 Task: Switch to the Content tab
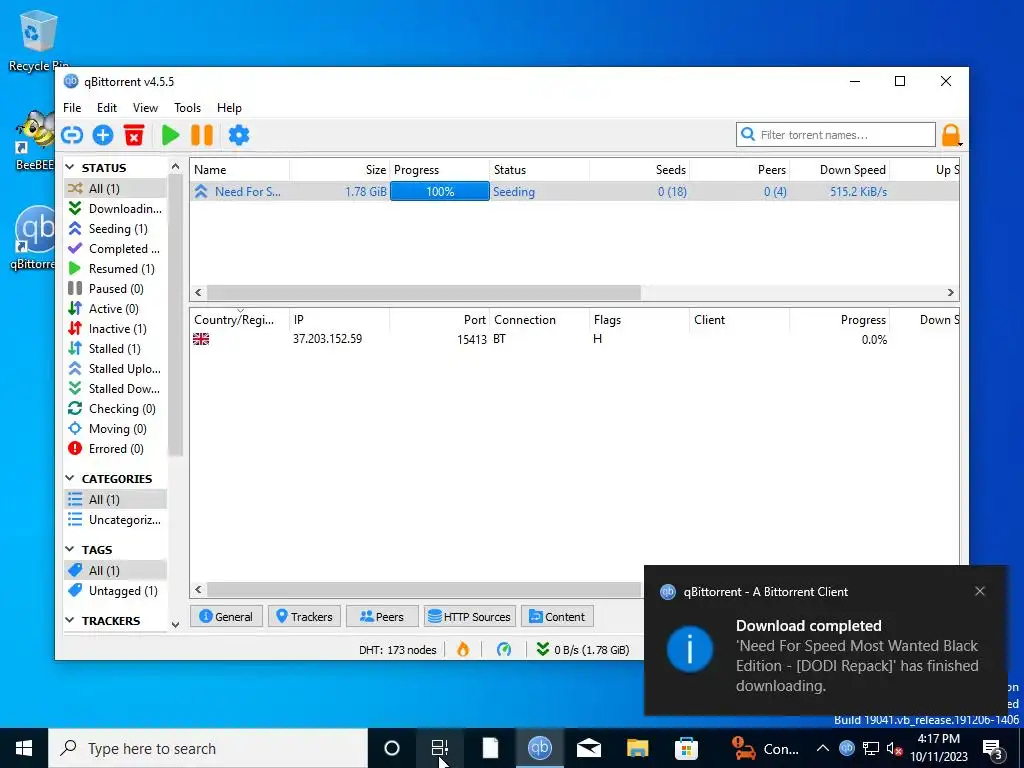(557, 616)
